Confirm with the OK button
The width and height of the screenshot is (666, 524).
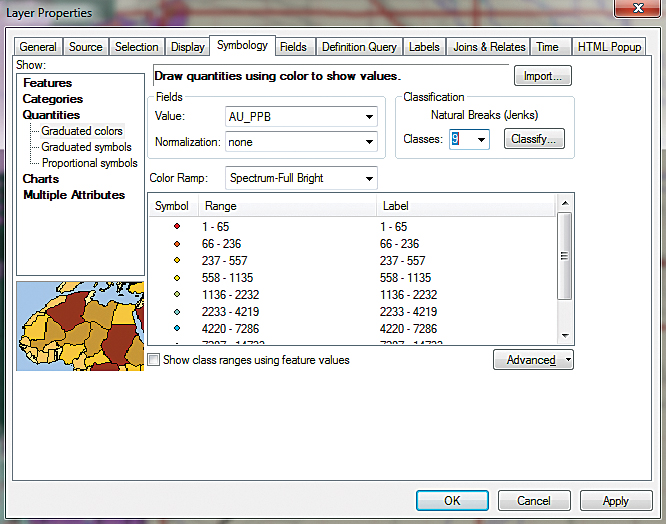tap(452, 501)
